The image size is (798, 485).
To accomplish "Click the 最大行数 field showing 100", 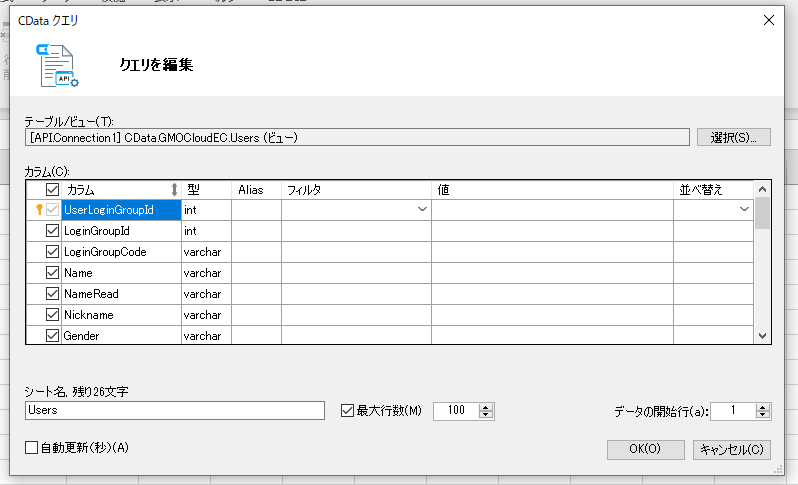I will coord(456,411).
